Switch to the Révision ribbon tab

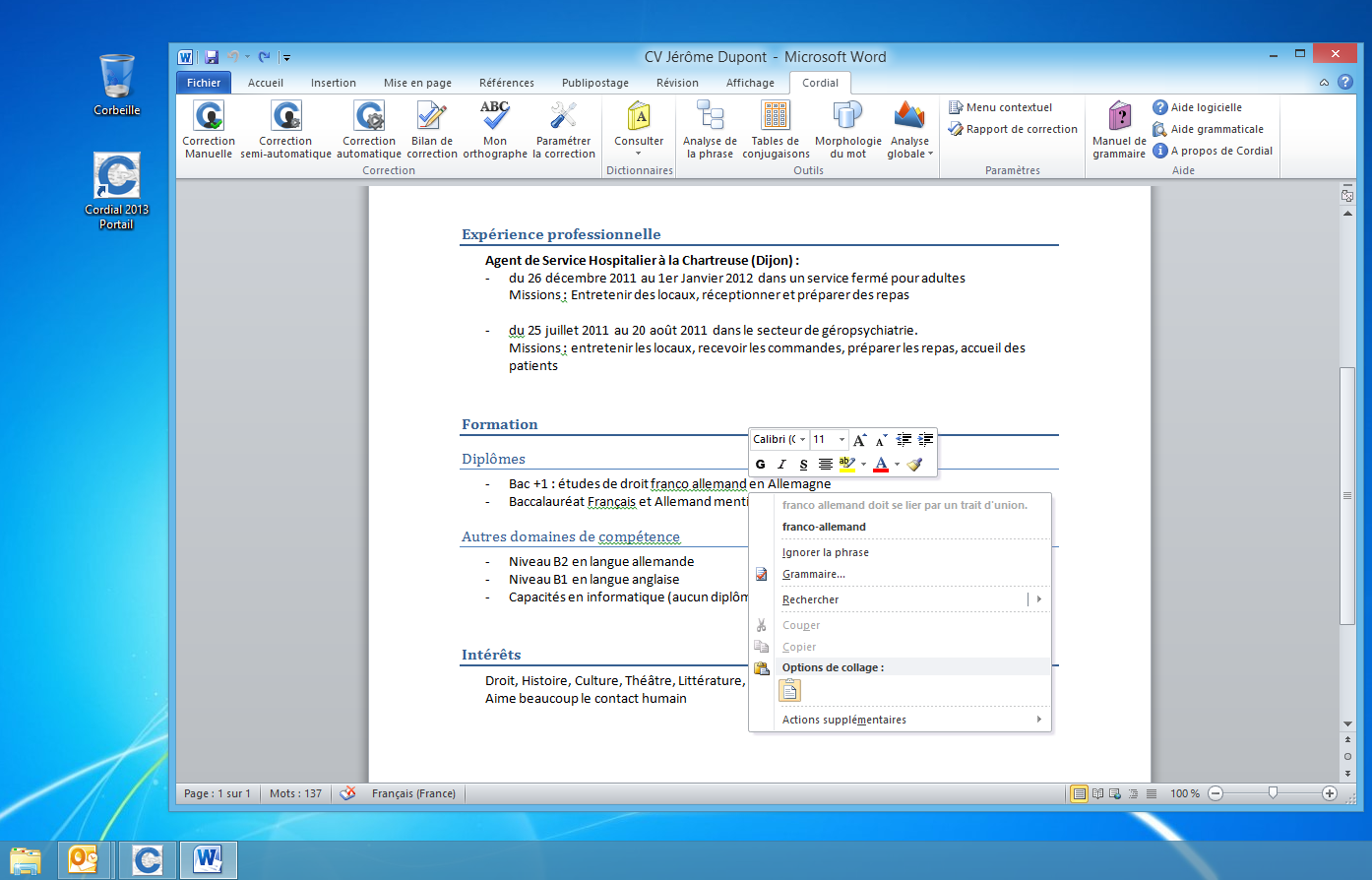click(677, 83)
